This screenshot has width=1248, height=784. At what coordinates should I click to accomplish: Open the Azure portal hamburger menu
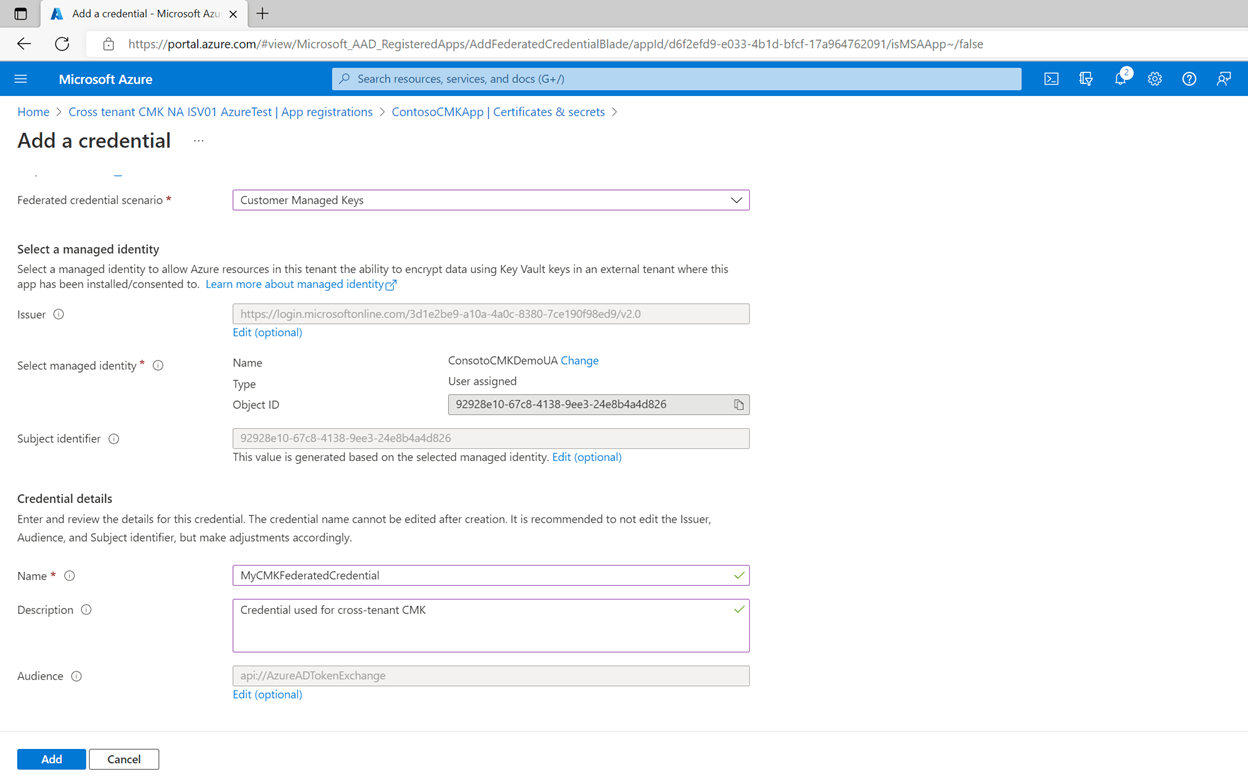[21, 78]
